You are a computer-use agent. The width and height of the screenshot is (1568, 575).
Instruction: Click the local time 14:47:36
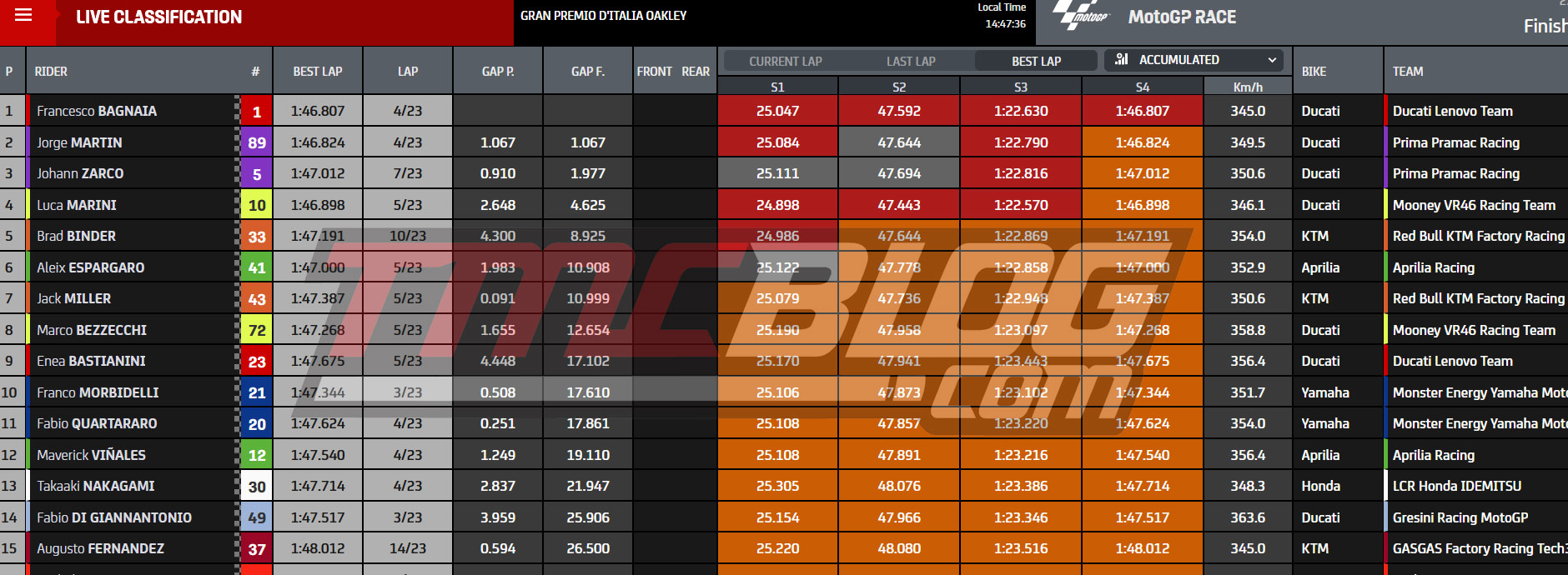pos(1006,24)
